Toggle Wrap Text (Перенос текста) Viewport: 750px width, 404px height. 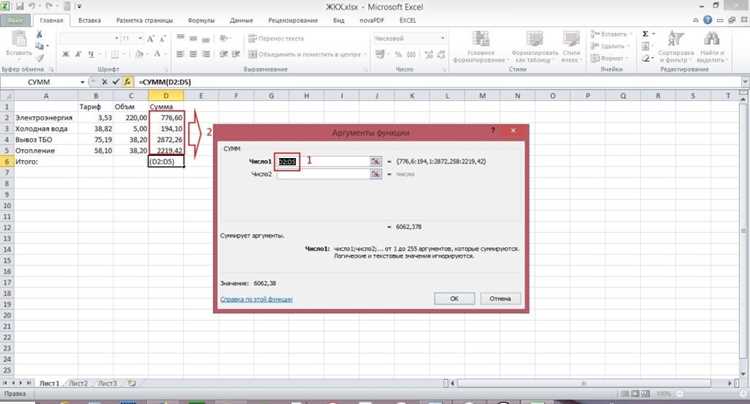[276, 38]
